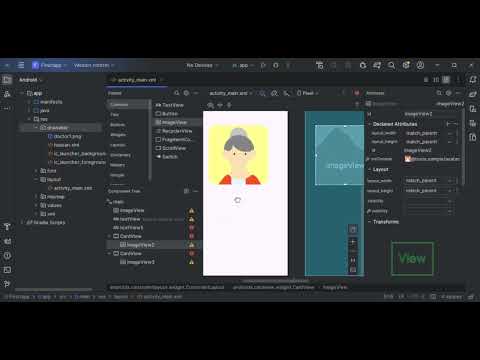The height and width of the screenshot is (360, 480).
Task: Pick ImageView in the palette
Action: tap(177, 122)
